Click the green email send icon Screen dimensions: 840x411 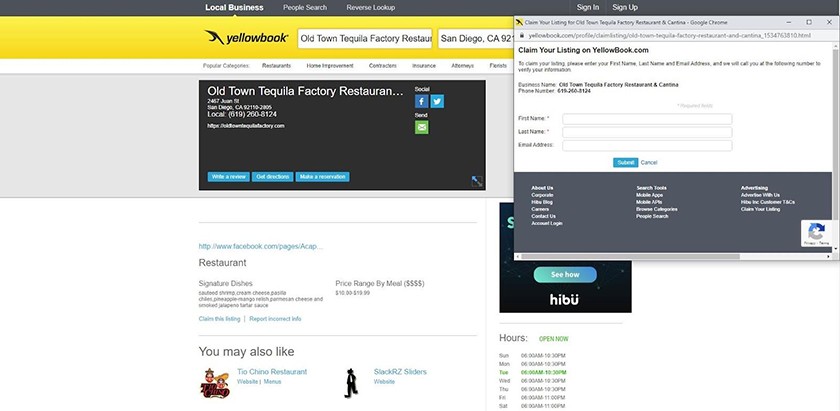tap(422, 128)
